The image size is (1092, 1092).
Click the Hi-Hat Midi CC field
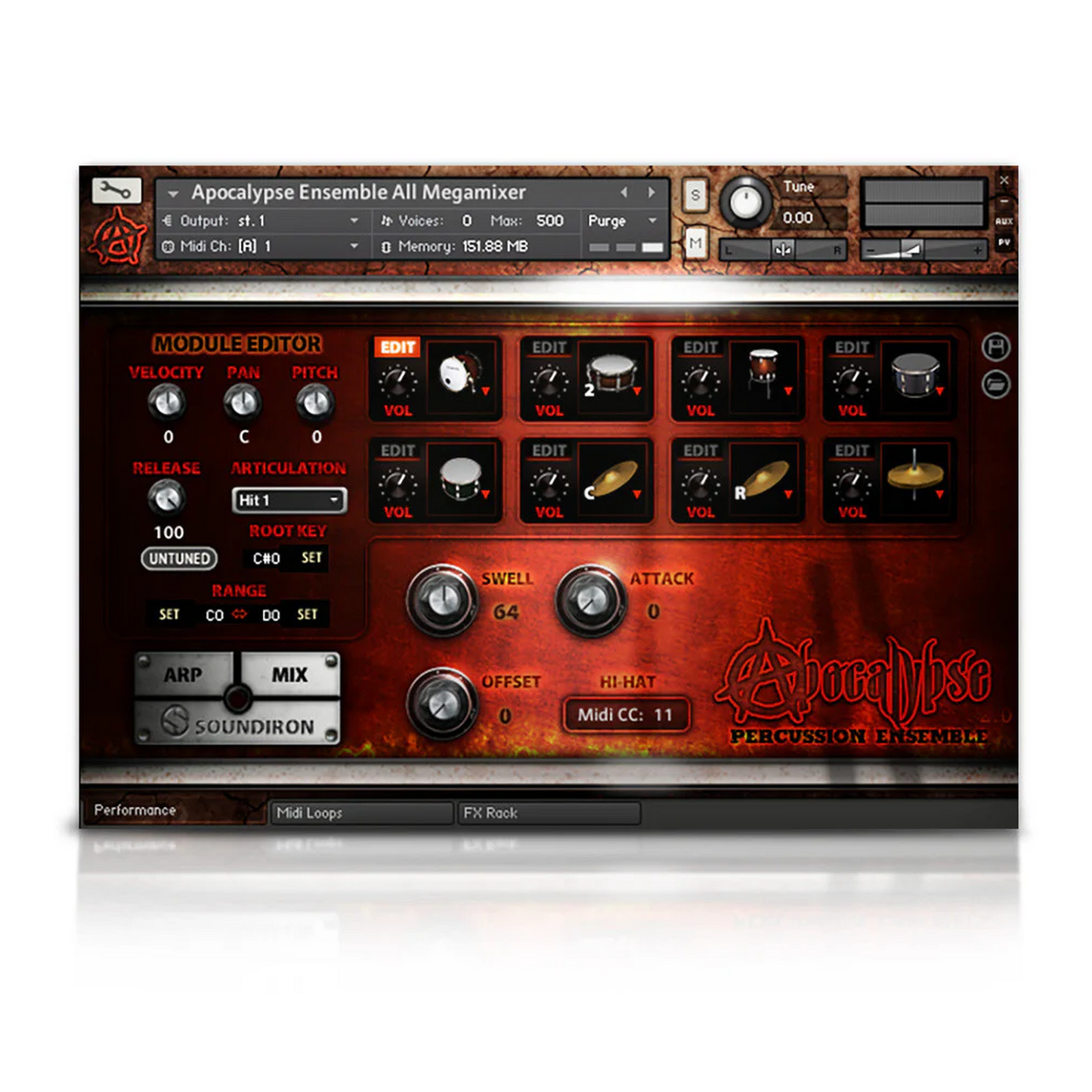tap(626, 715)
